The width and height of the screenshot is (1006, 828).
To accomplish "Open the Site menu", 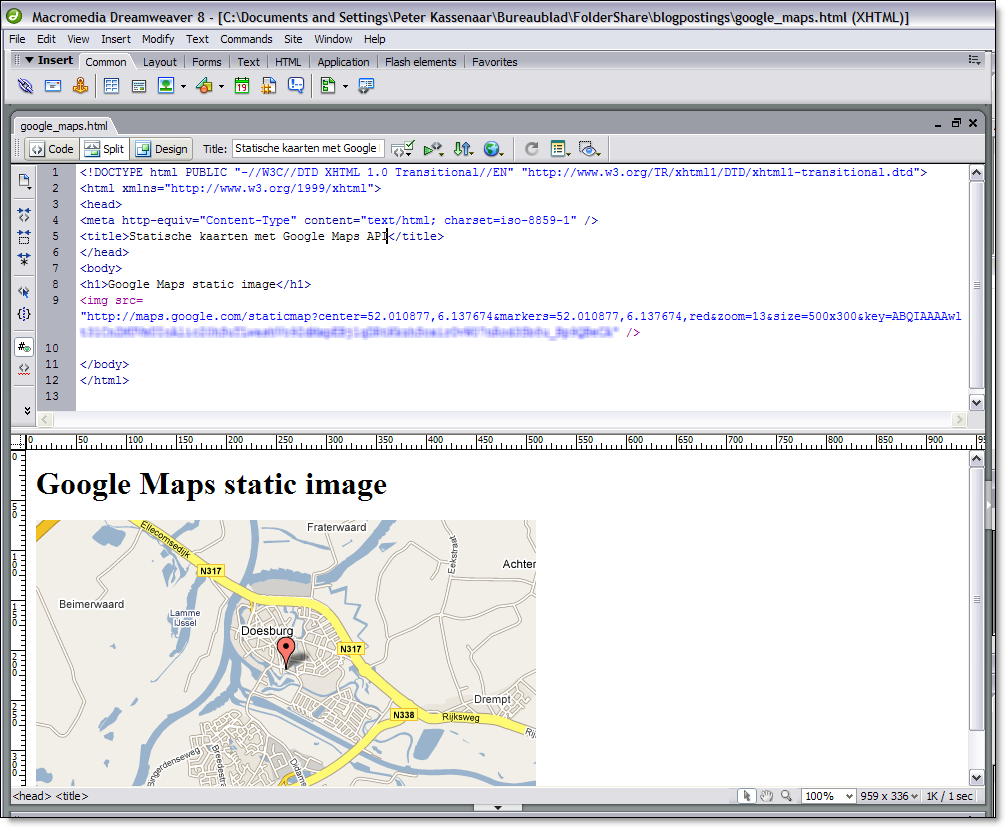I will click(293, 39).
